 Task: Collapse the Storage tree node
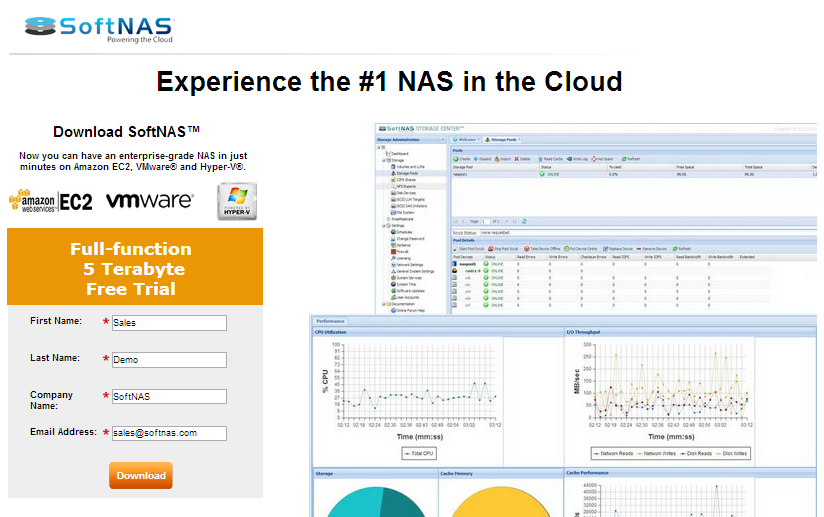coord(383,160)
